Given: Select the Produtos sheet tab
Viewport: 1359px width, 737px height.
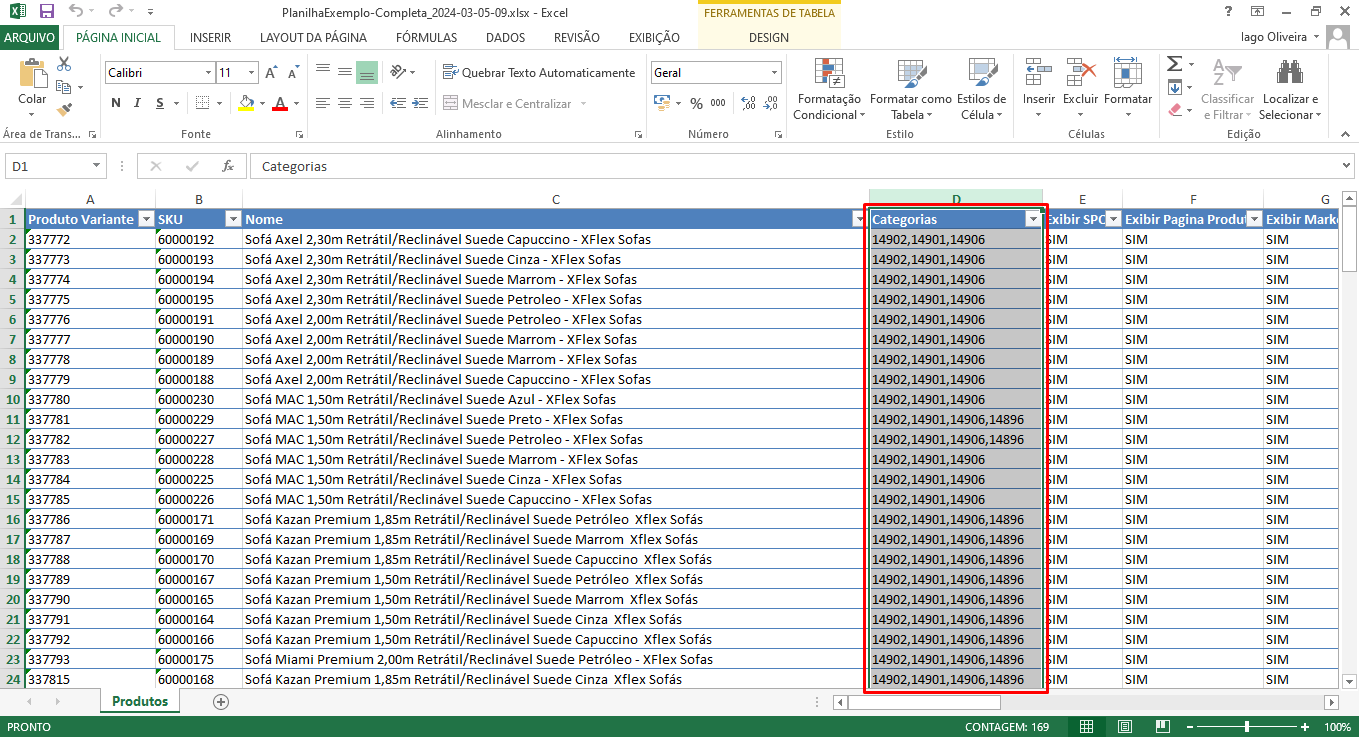Looking at the screenshot, I should pos(140,702).
